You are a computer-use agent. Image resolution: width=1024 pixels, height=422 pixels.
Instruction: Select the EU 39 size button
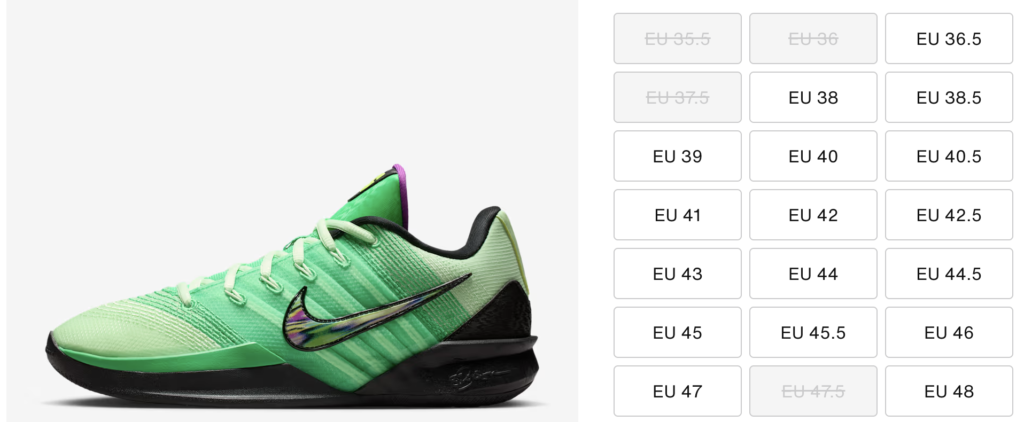coord(677,156)
